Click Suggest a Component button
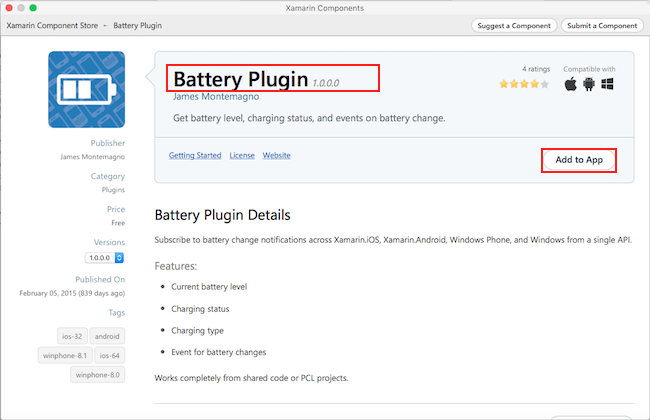 (x=513, y=24)
